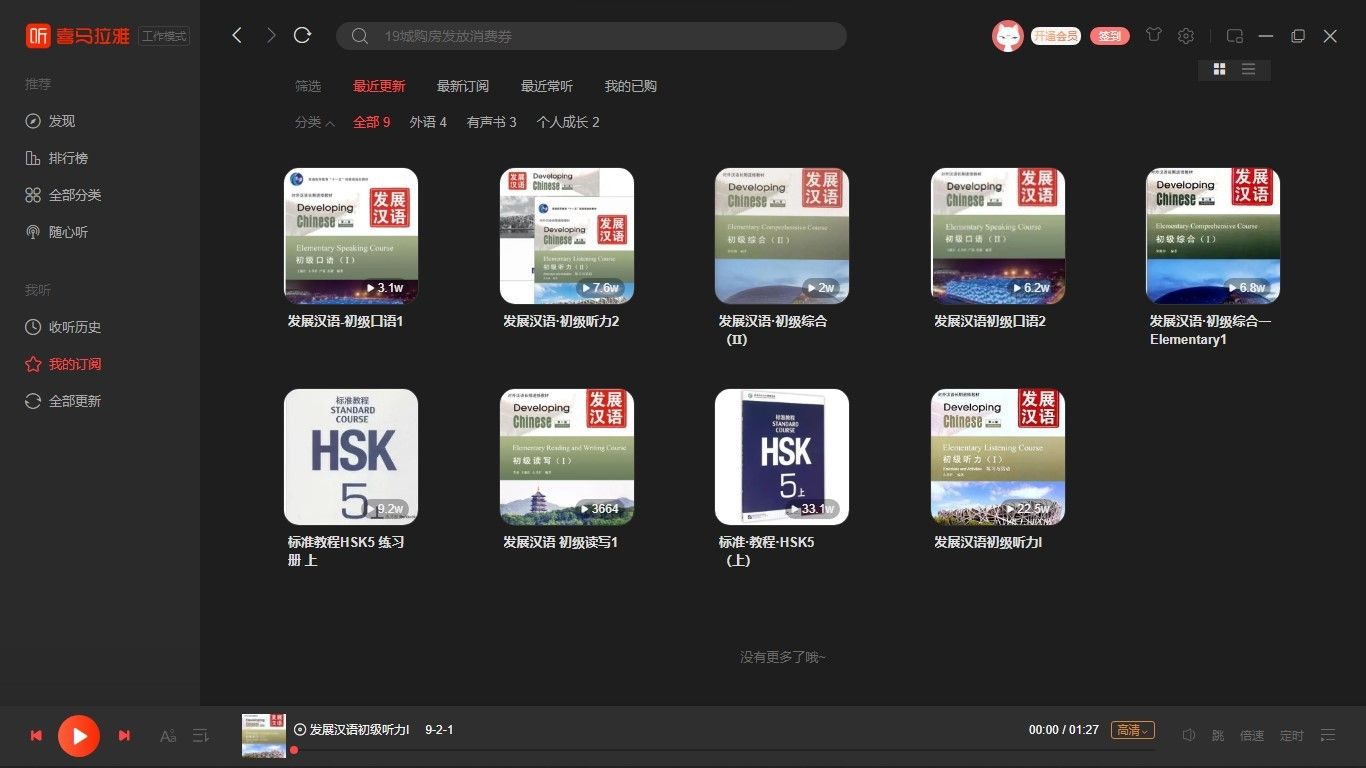This screenshot has width=1366, height=768.
Task: Switch to mini player mode icon
Action: coord(1235,36)
